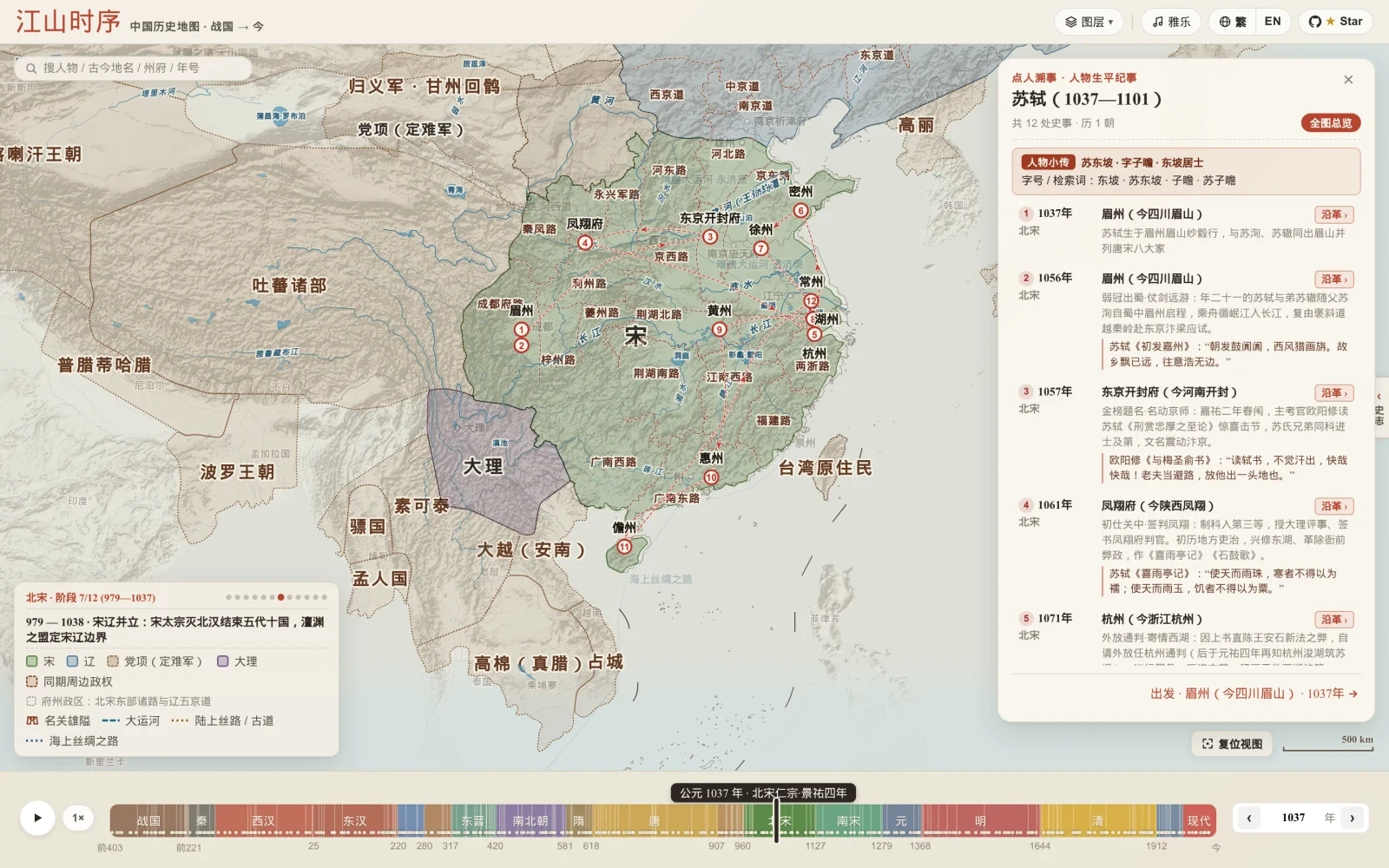
Task: Click the 宋 legend color swatch
Action: (x=32, y=661)
